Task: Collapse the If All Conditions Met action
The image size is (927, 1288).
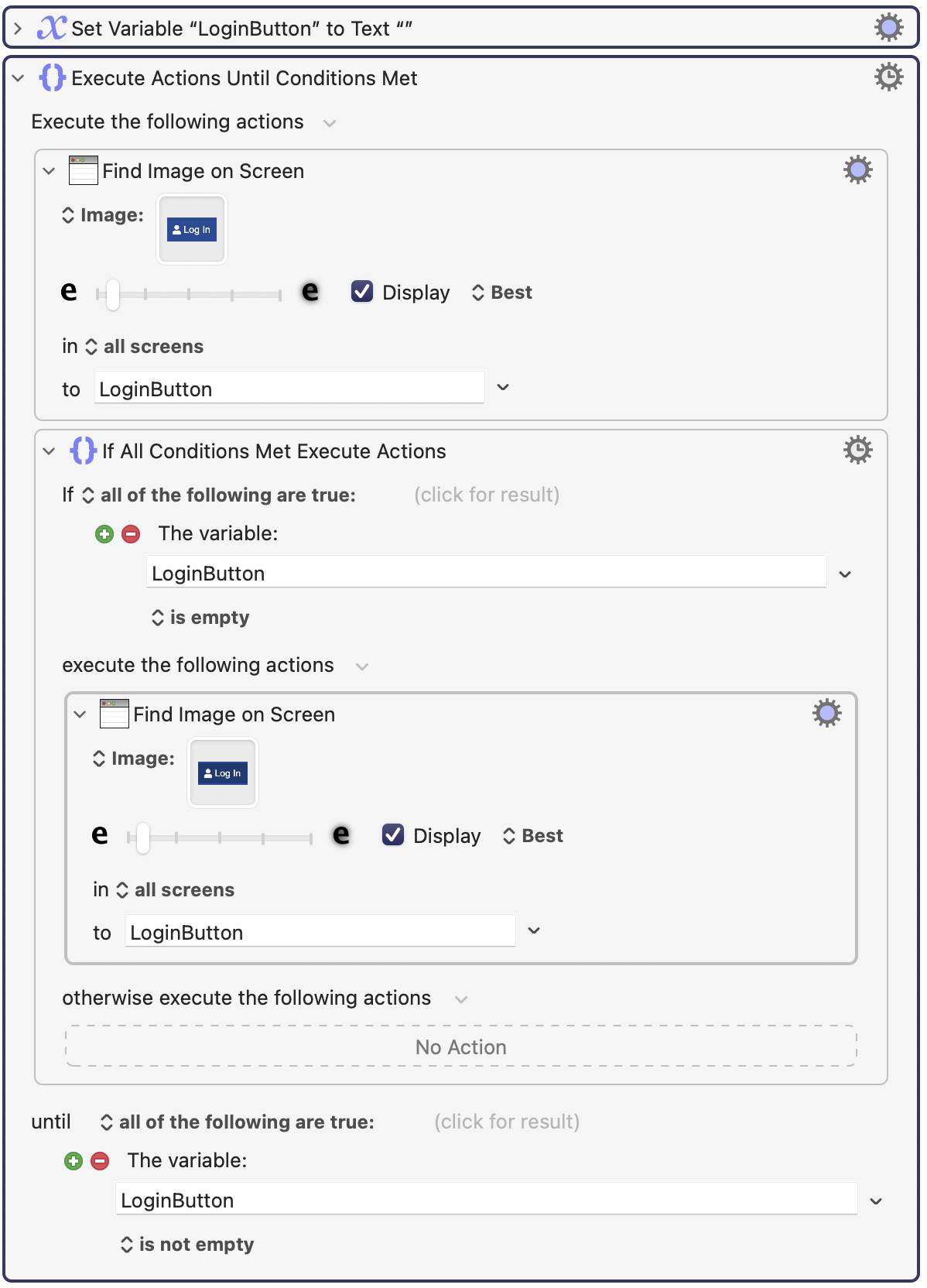Action: 50,451
